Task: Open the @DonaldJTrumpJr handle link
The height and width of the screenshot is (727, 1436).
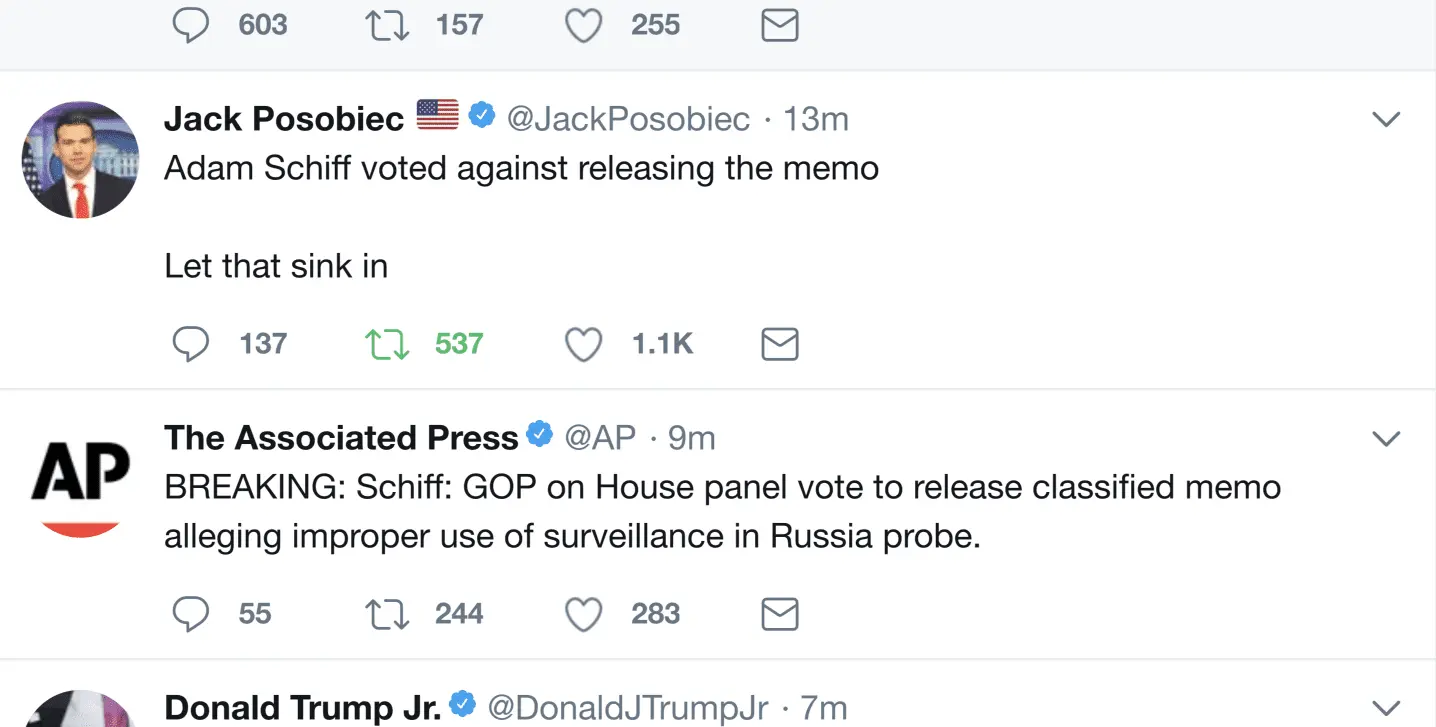Action: [x=628, y=708]
